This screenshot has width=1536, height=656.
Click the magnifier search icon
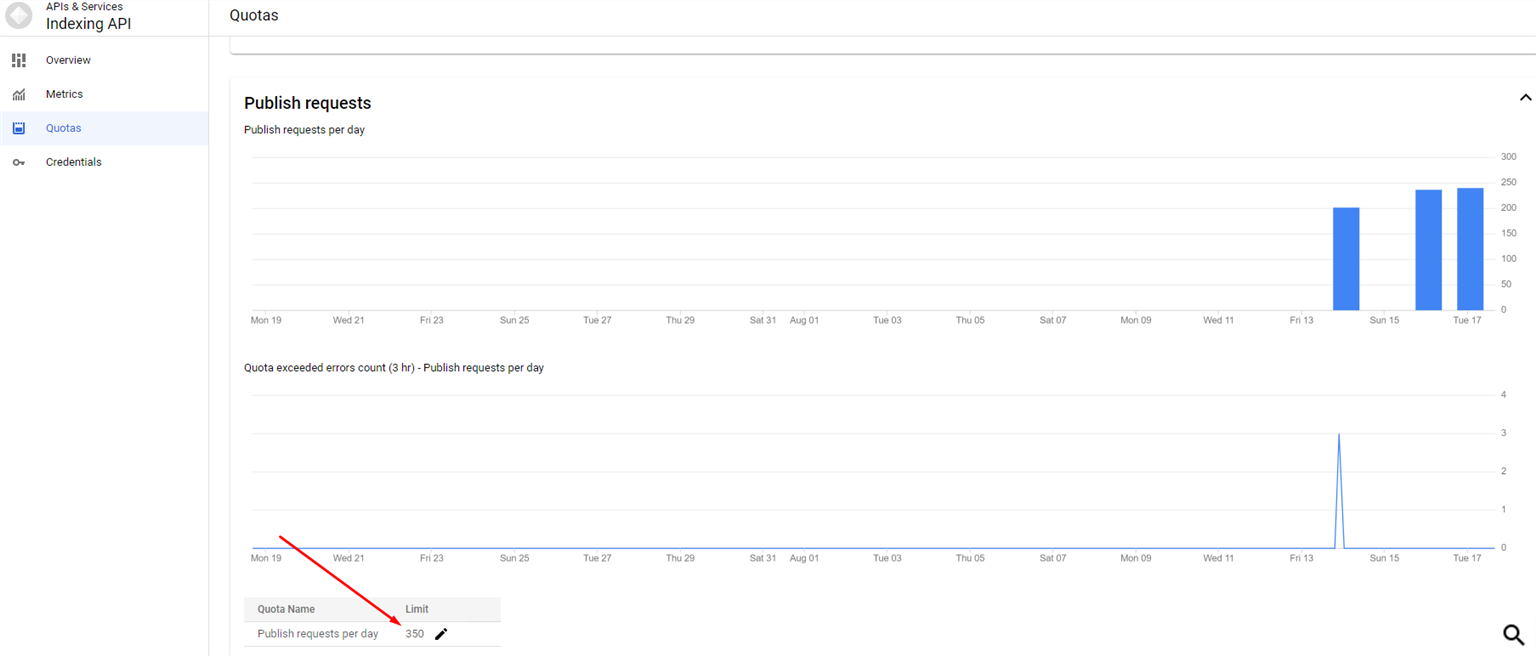pyautogui.click(x=1514, y=634)
